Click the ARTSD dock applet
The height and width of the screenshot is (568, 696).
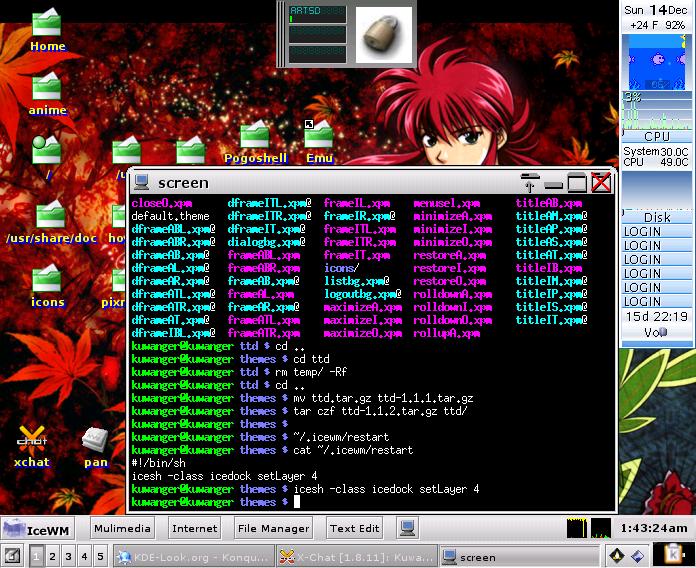click(x=317, y=14)
